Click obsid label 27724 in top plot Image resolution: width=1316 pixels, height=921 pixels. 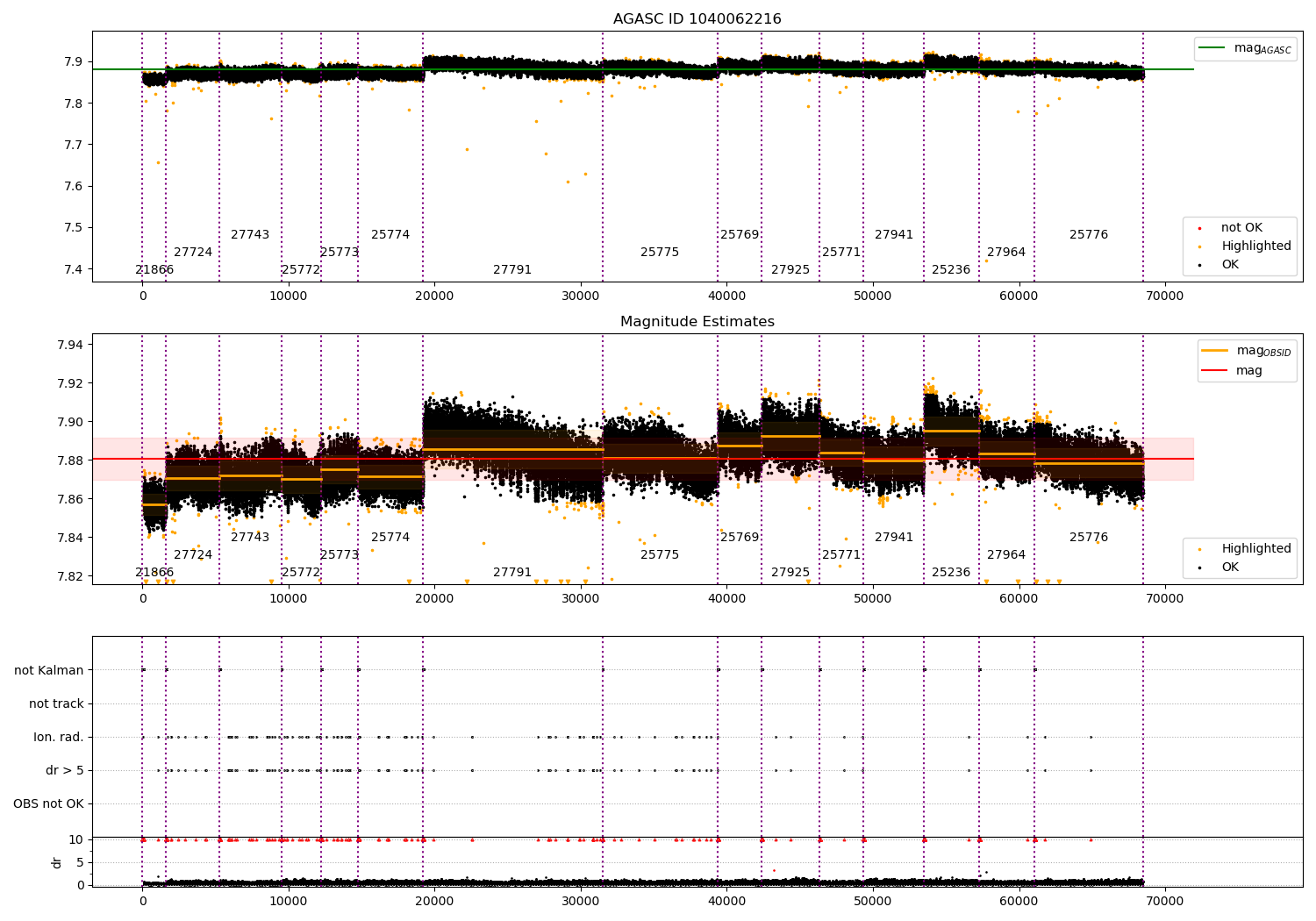point(193,253)
